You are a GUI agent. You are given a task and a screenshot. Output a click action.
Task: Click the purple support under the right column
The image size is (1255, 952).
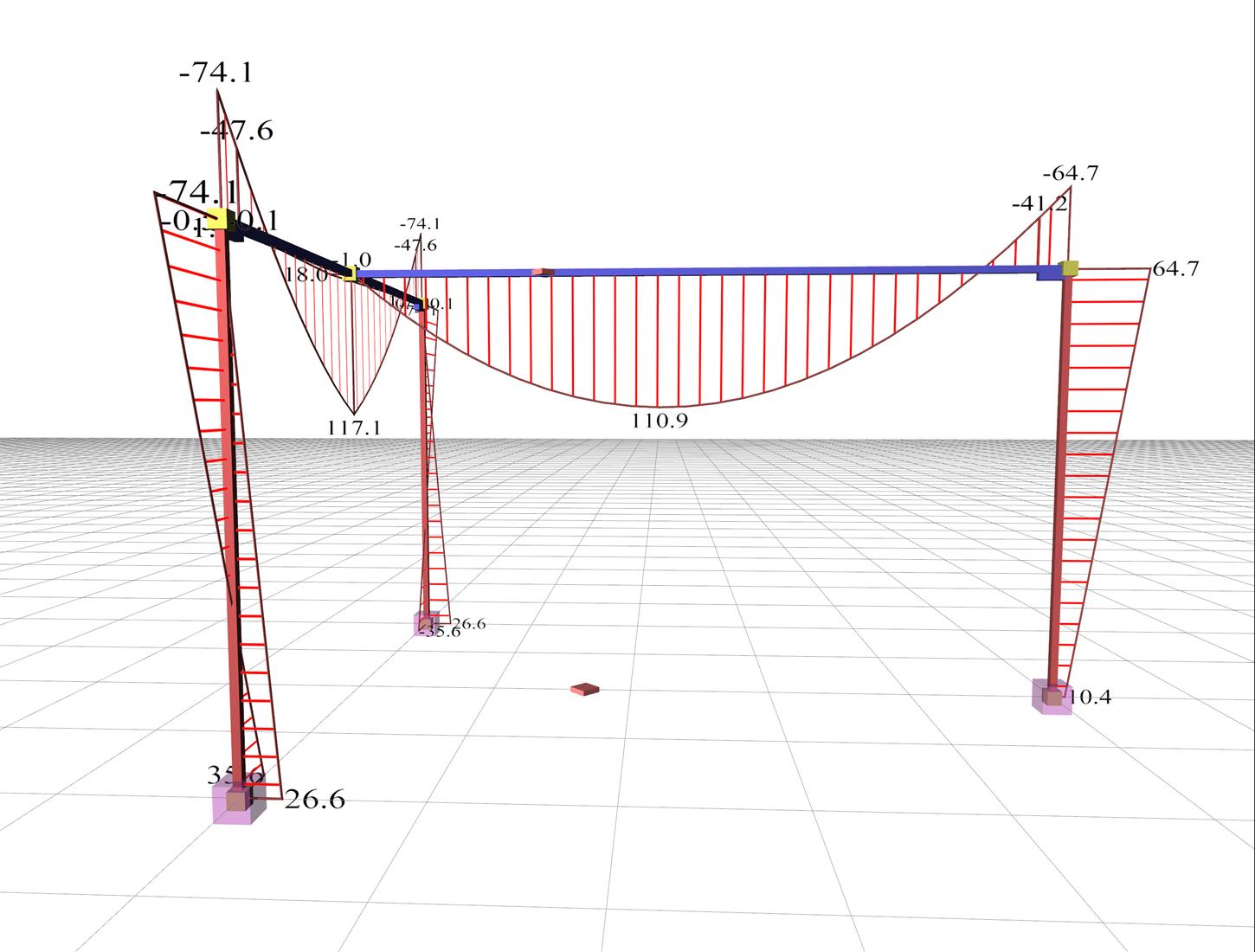(x=1052, y=697)
